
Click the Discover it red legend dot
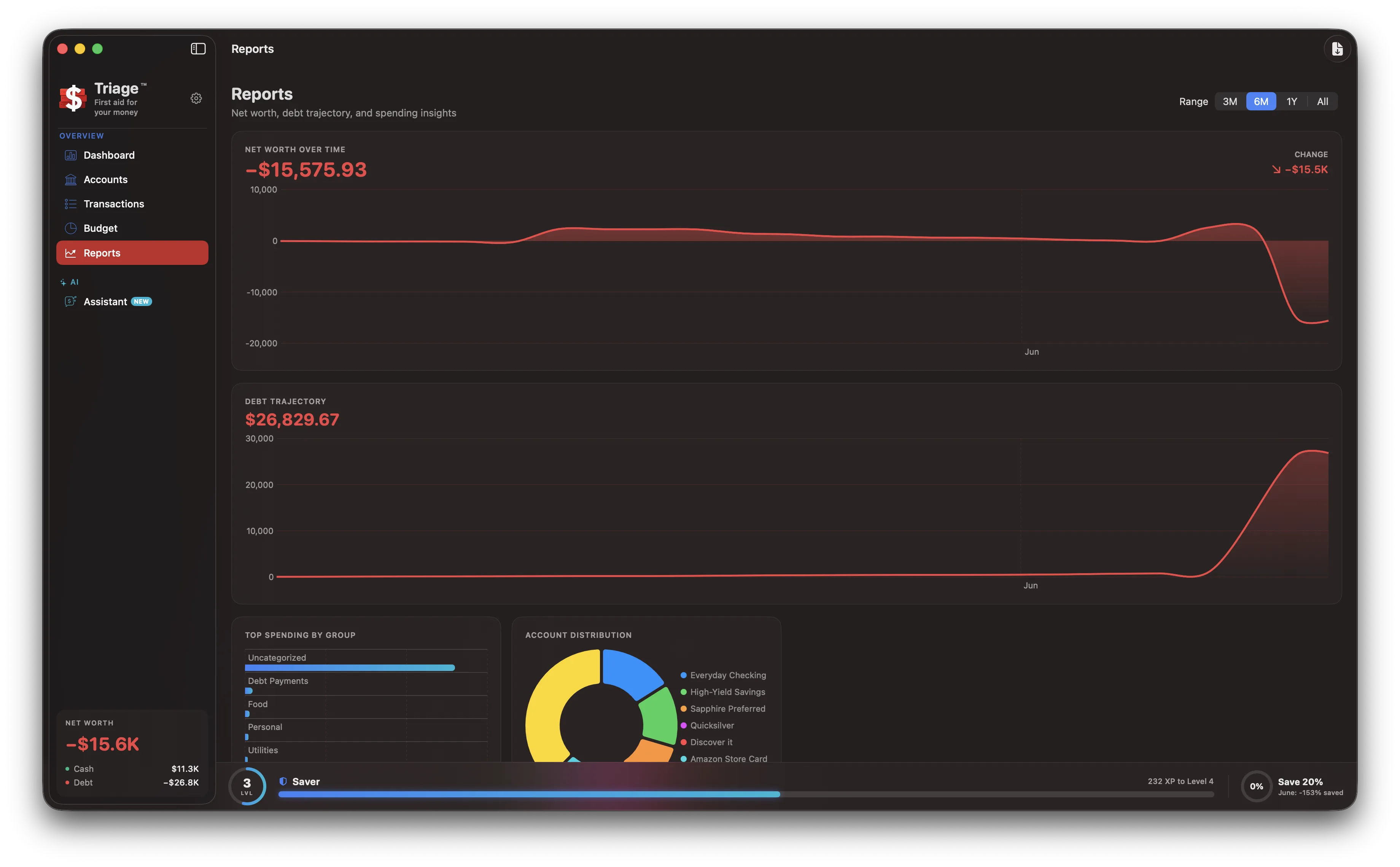coord(683,742)
